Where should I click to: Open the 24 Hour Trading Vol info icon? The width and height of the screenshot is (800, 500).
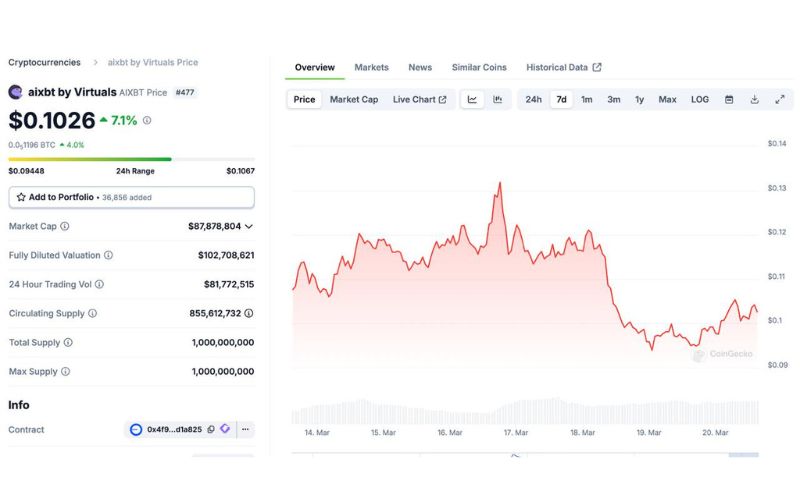[x=99, y=284]
